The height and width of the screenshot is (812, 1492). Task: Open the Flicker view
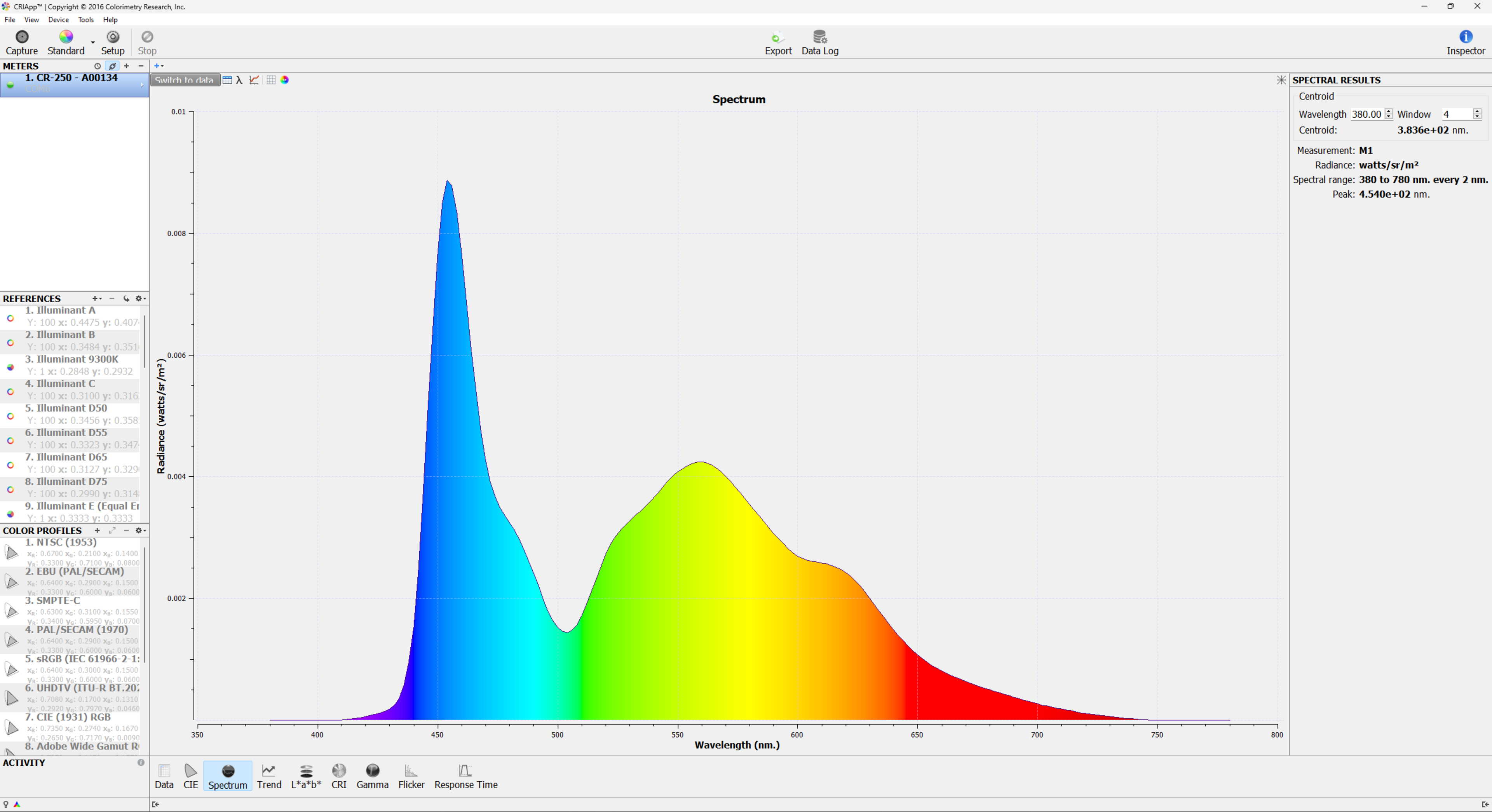[x=411, y=776]
